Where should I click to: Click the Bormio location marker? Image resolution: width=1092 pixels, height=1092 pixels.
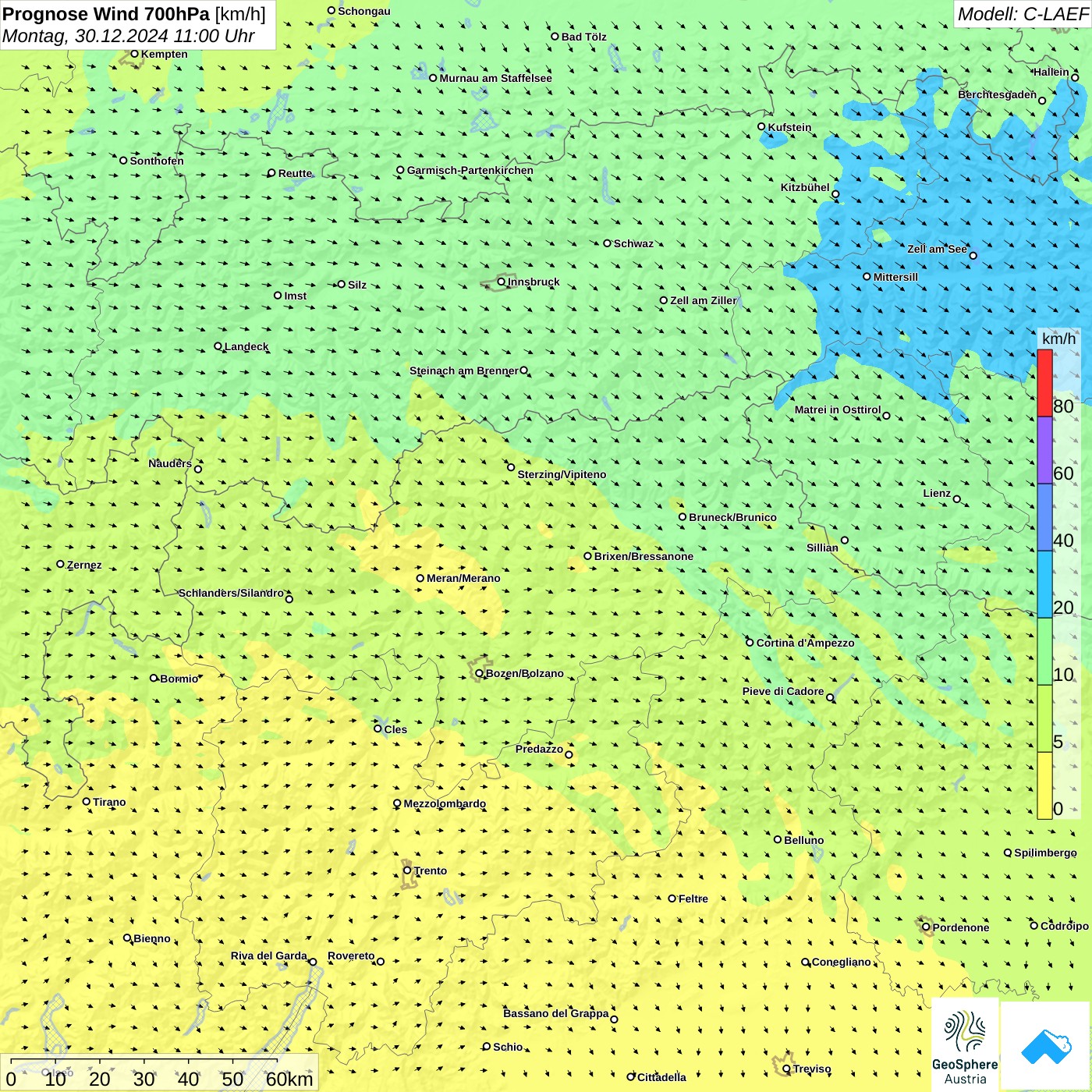[x=154, y=678]
